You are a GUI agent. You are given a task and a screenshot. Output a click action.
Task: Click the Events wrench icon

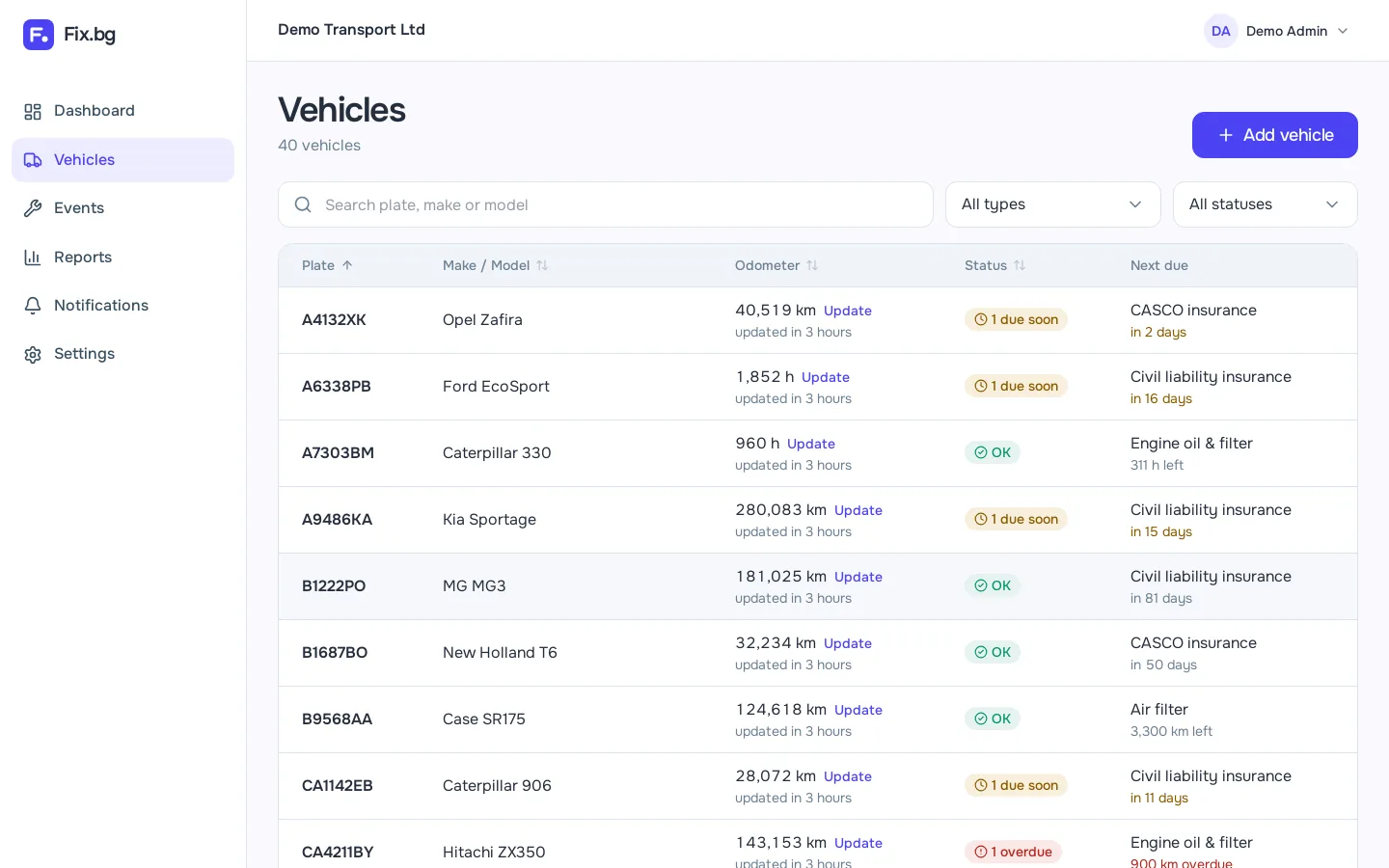pyautogui.click(x=33, y=208)
